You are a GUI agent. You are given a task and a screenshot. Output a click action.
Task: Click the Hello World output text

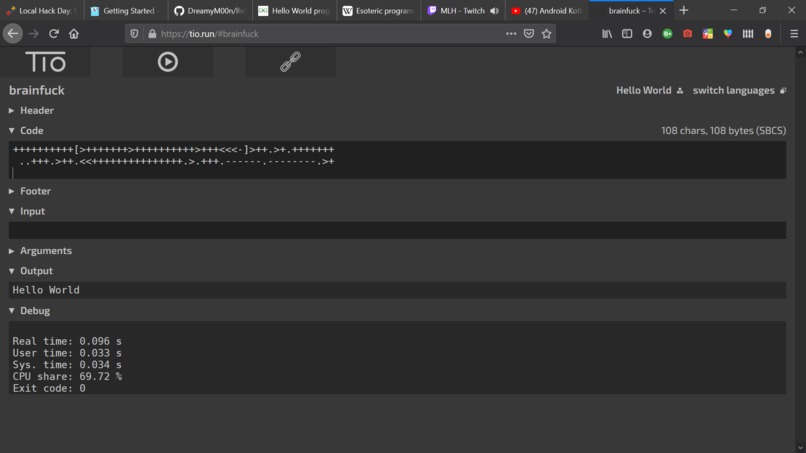(x=46, y=290)
